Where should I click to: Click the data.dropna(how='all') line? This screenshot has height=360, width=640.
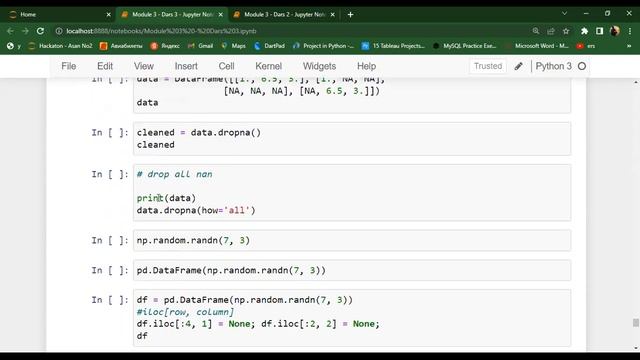[196, 210]
